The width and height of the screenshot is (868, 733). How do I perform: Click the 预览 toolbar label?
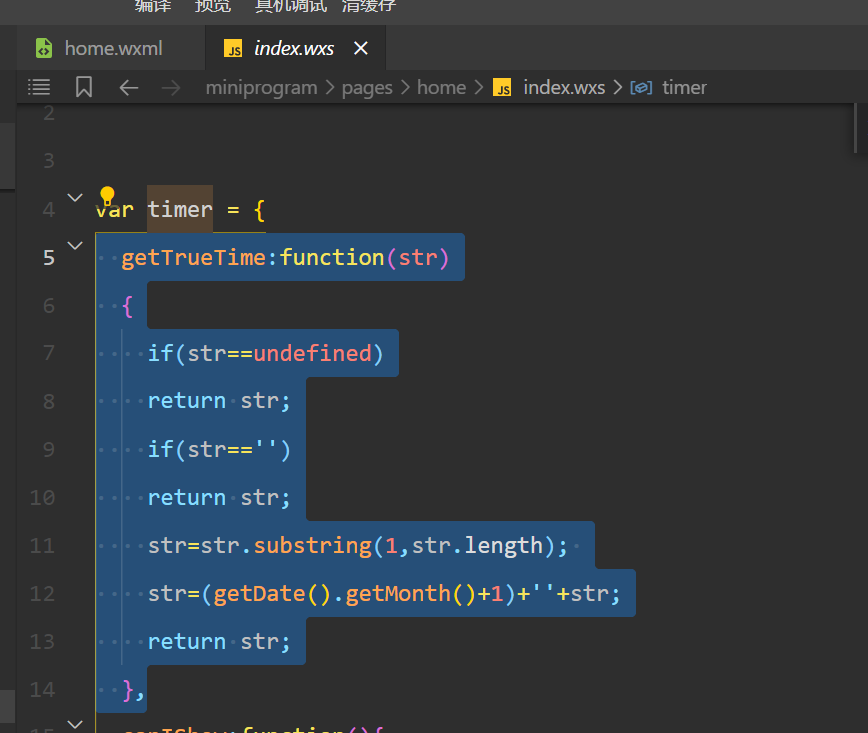(x=213, y=6)
